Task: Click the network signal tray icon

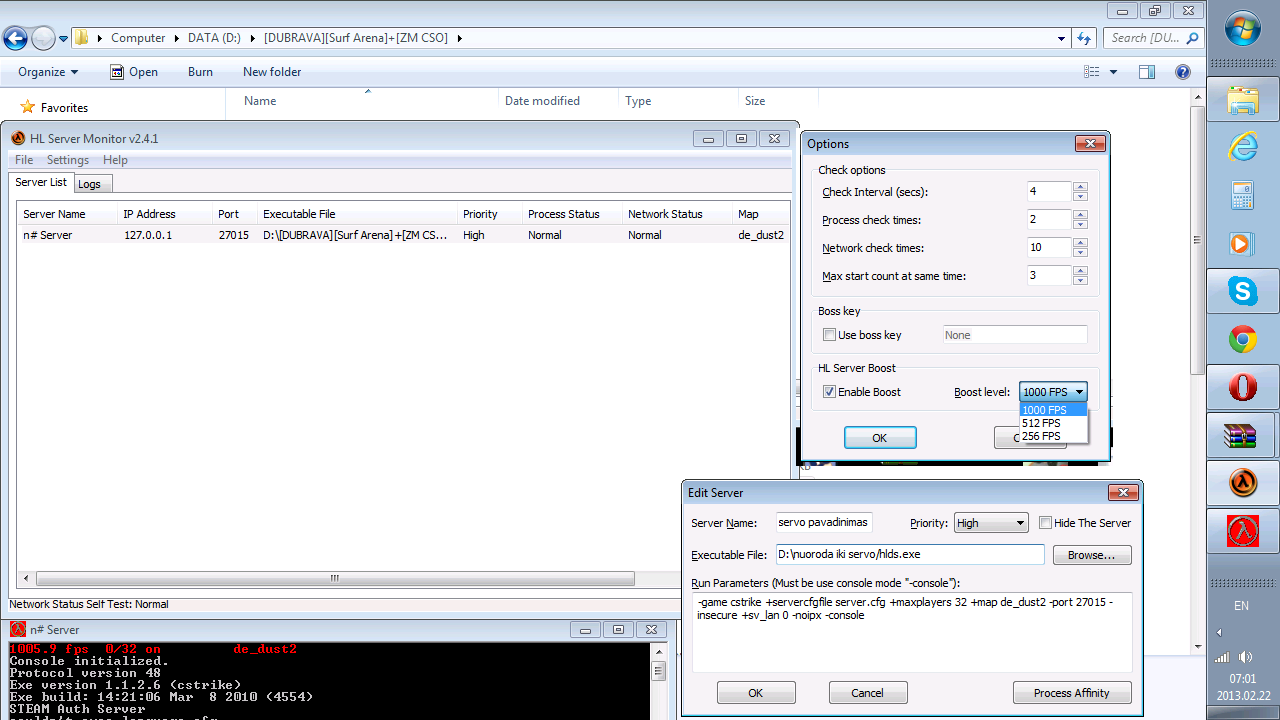Action: coord(1222,657)
